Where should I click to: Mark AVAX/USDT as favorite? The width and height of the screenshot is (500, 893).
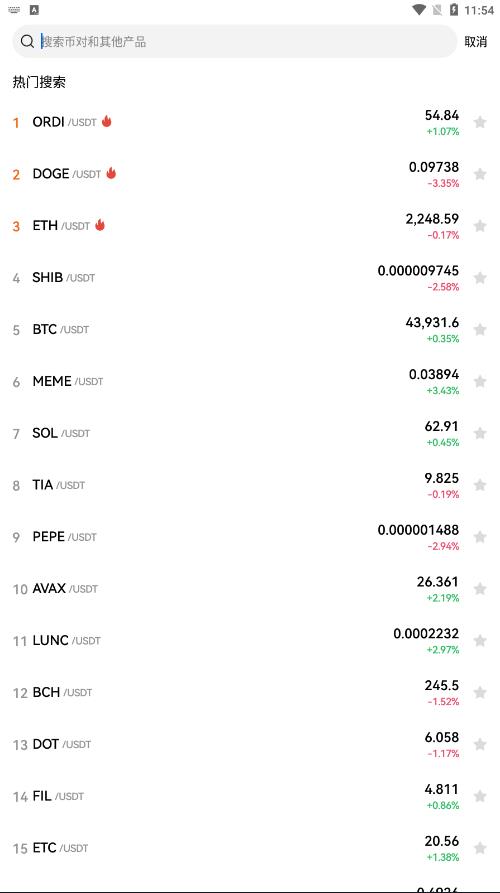coord(480,588)
